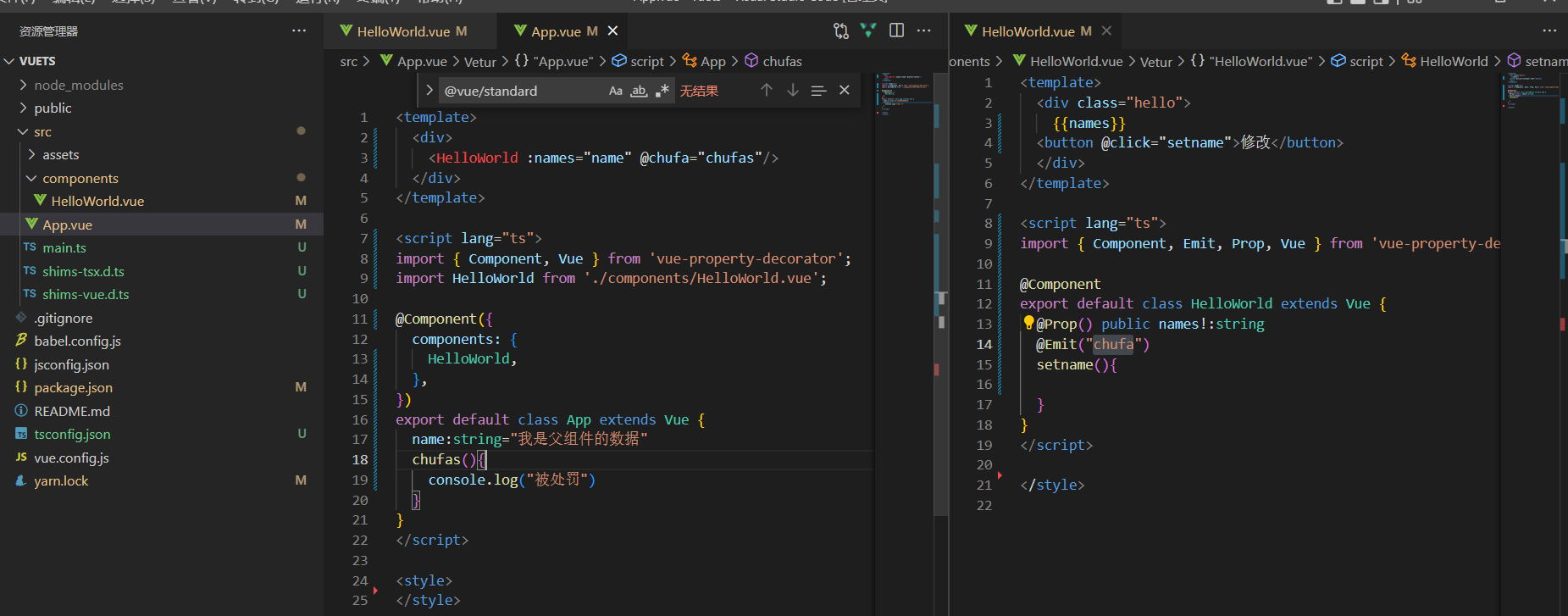1568x616 pixels.
Task: Click src breadcrumb in left editor
Action: pyautogui.click(x=348, y=61)
